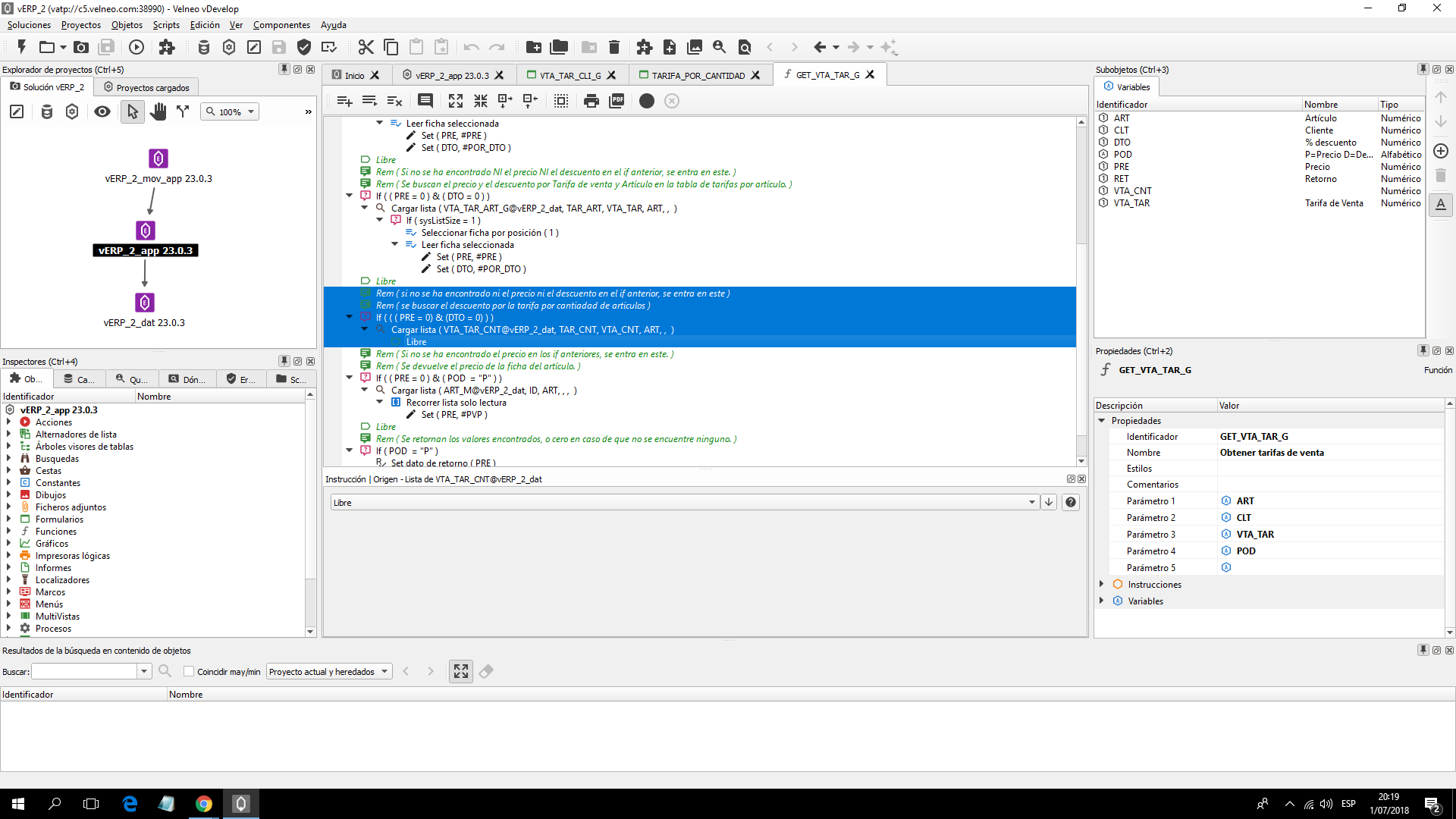Click the delete instruction line icon
The width and height of the screenshot is (1456, 819).
coord(394,101)
